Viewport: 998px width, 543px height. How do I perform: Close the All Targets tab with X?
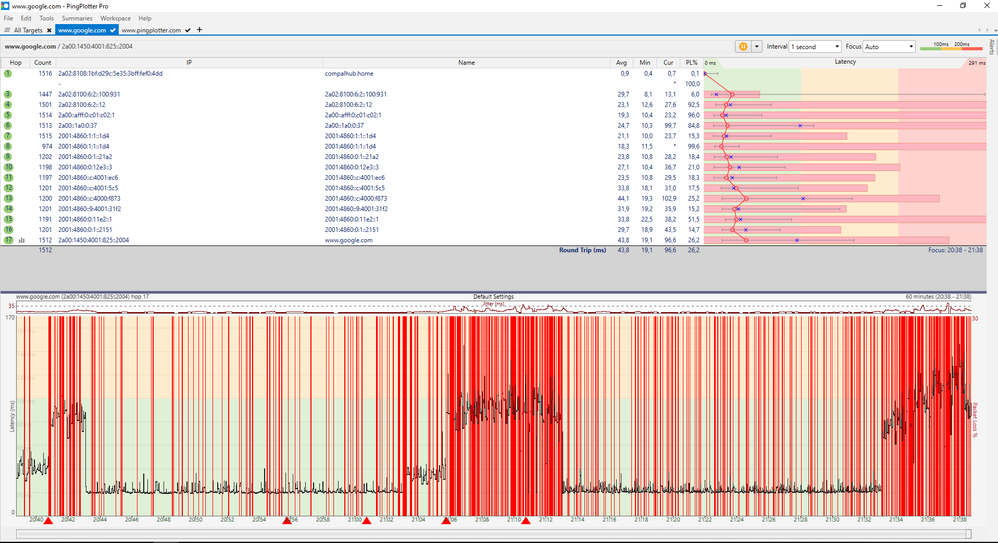[x=49, y=30]
